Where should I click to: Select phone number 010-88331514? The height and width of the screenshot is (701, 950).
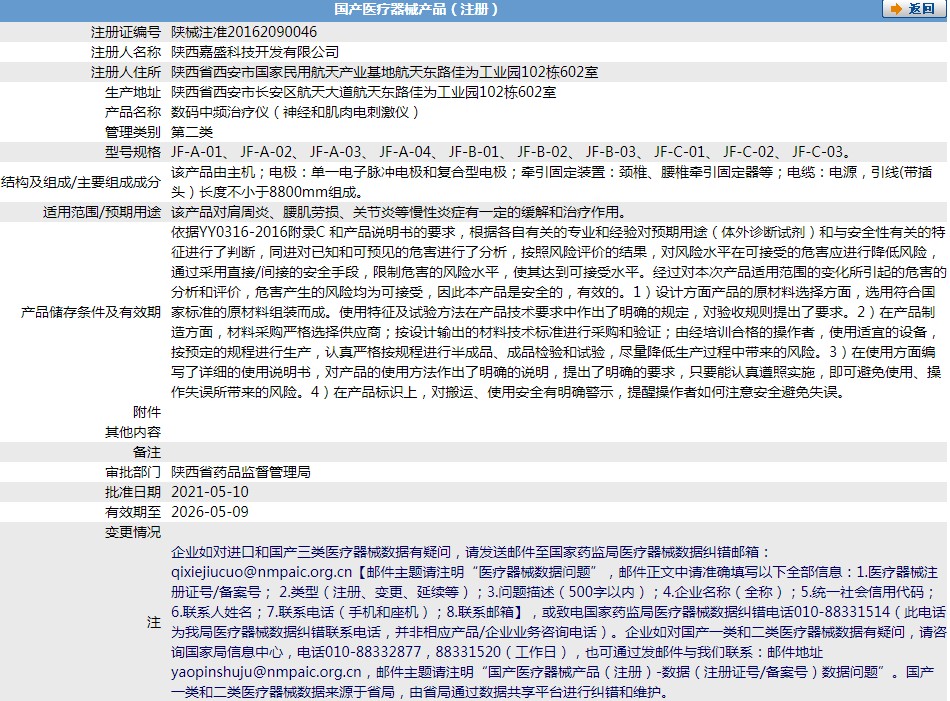(x=842, y=612)
